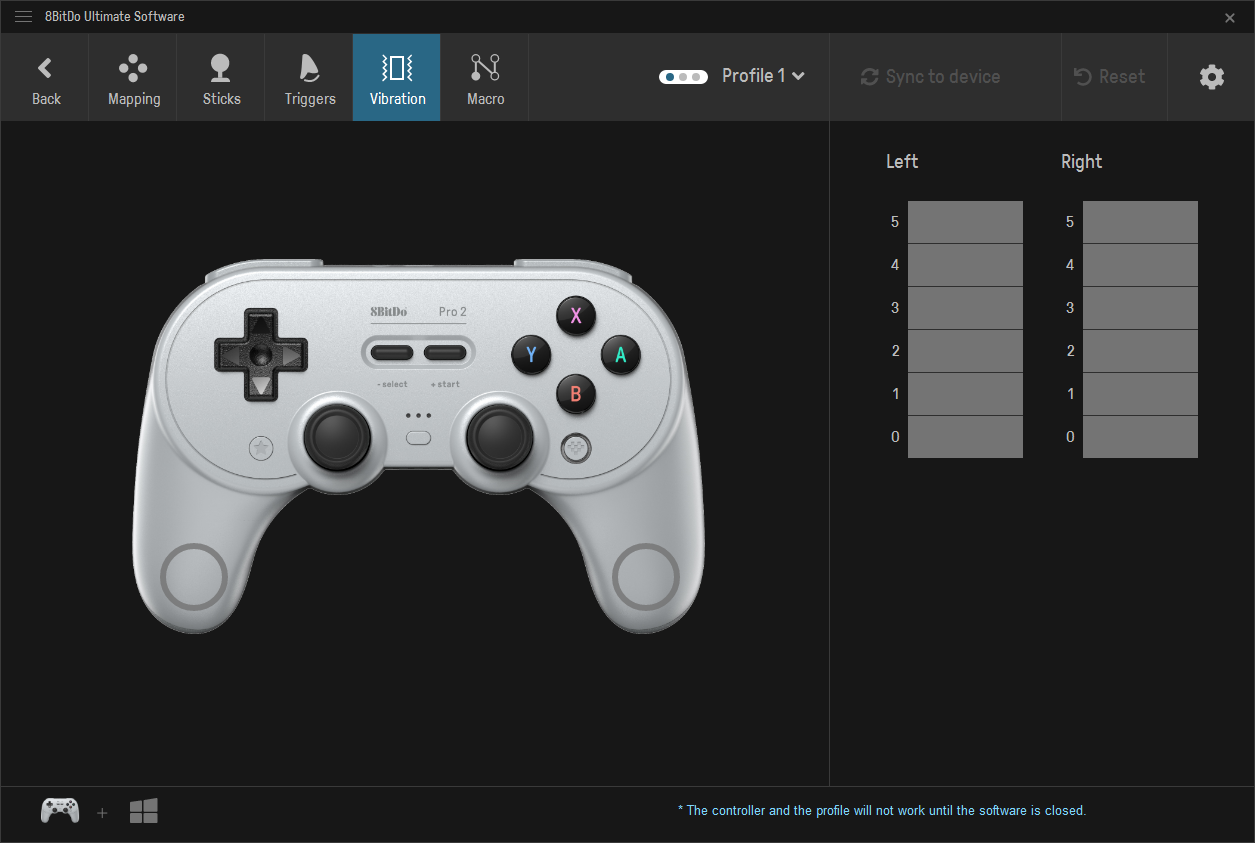Click left grip vibration motor ring
The image size is (1255, 843).
pos(193,577)
